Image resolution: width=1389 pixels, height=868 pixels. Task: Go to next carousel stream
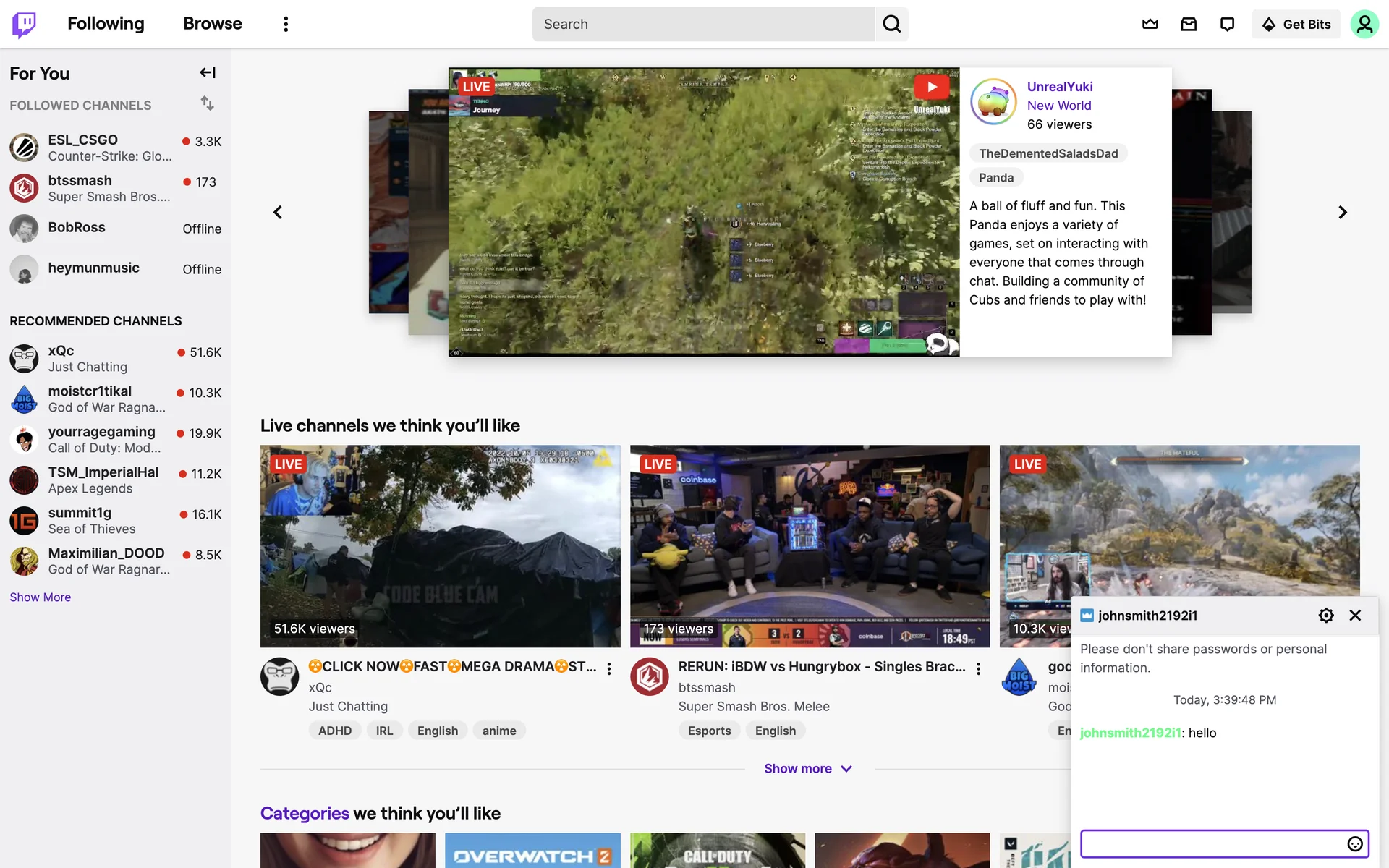click(1342, 212)
